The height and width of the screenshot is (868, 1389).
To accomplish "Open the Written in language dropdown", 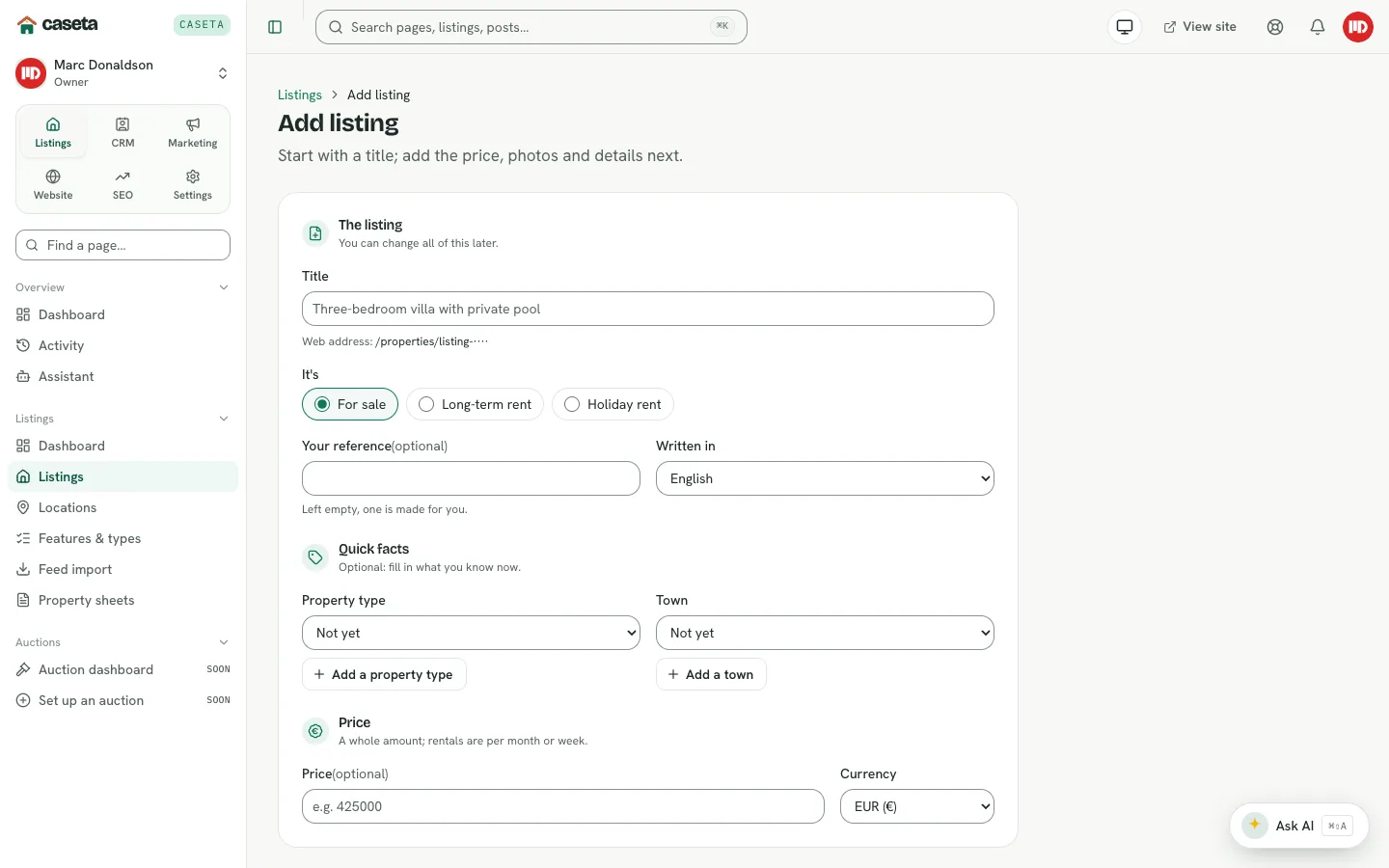I will coord(825,478).
